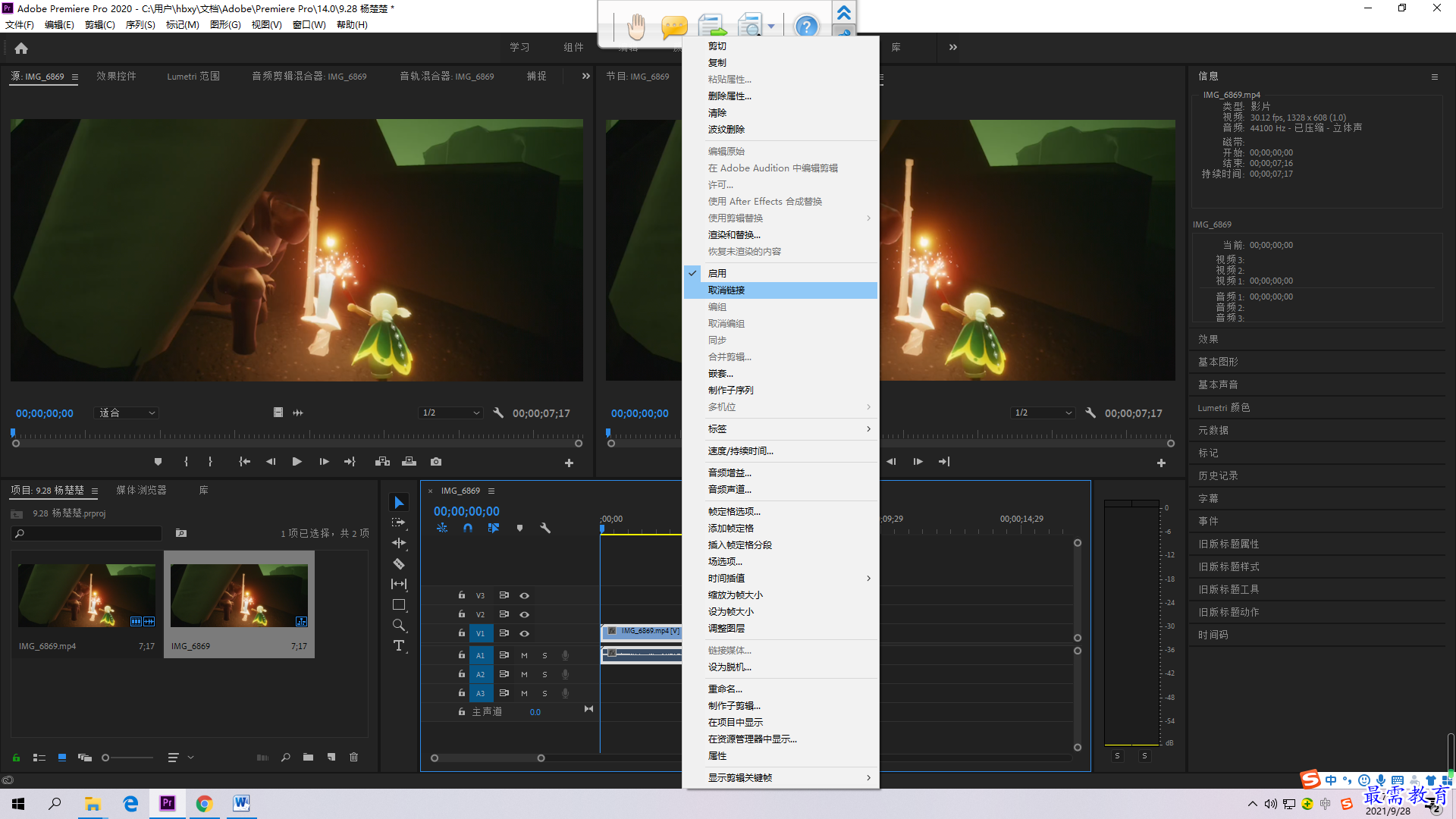Select the Selection tool arrow
The image size is (1456, 819).
(399, 503)
